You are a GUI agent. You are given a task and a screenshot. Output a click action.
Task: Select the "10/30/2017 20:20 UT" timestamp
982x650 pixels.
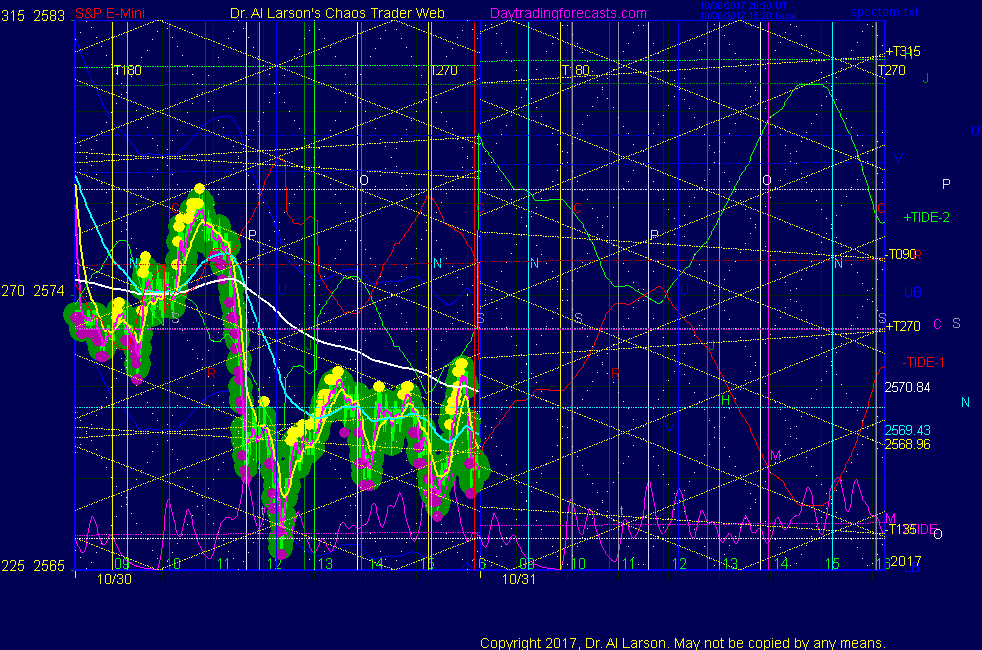[743, 6]
